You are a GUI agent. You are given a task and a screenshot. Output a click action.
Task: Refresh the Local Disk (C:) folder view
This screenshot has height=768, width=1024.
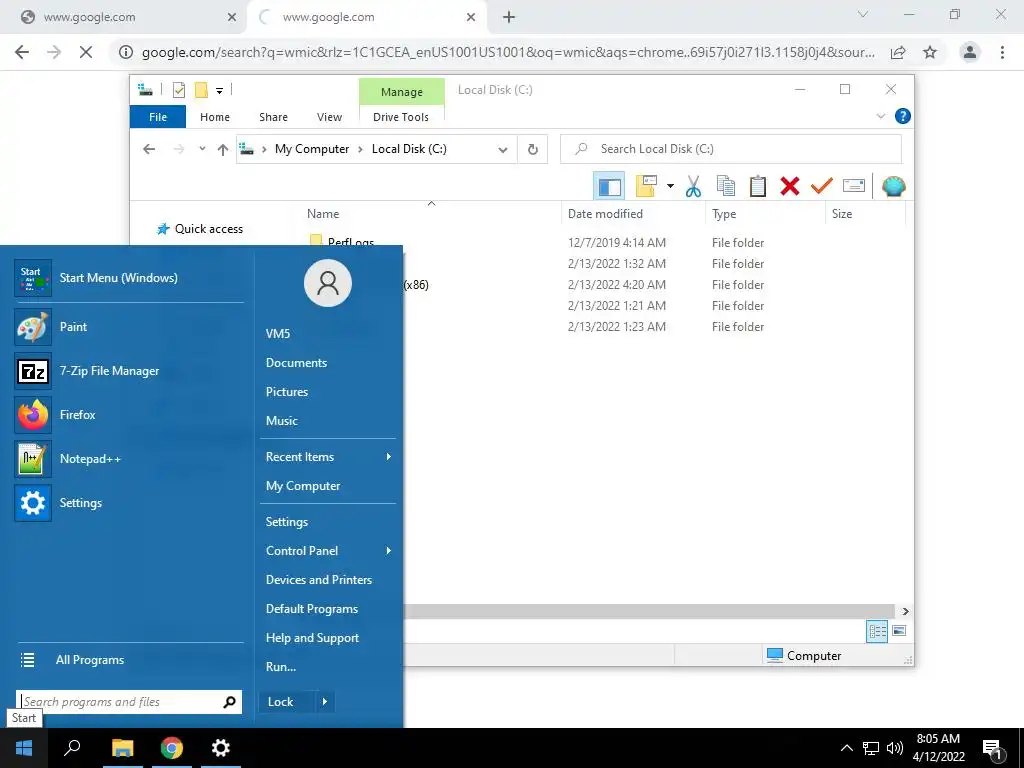click(x=533, y=150)
